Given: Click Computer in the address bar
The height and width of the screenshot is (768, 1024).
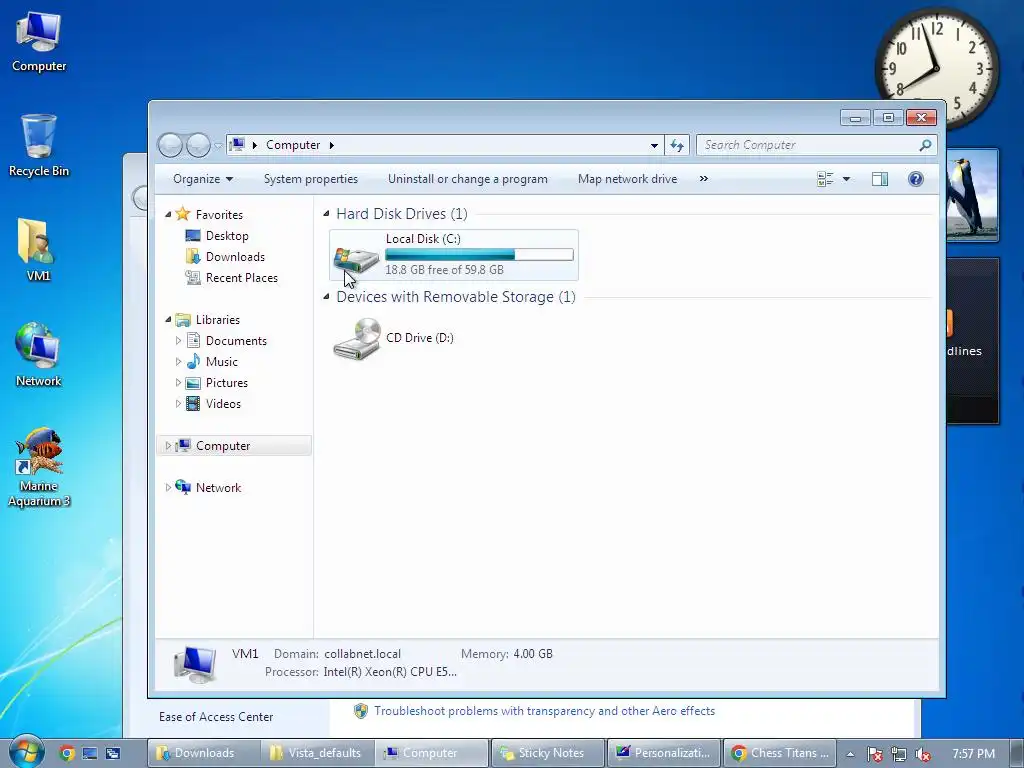Looking at the screenshot, I should click(293, 145).
